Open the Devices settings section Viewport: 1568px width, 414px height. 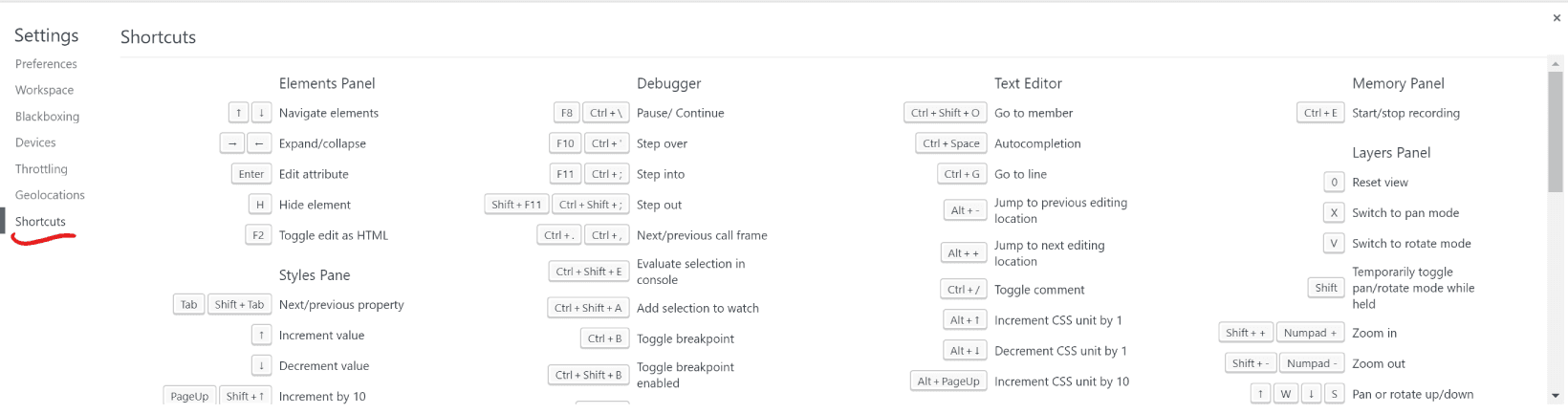pos(35,142)
